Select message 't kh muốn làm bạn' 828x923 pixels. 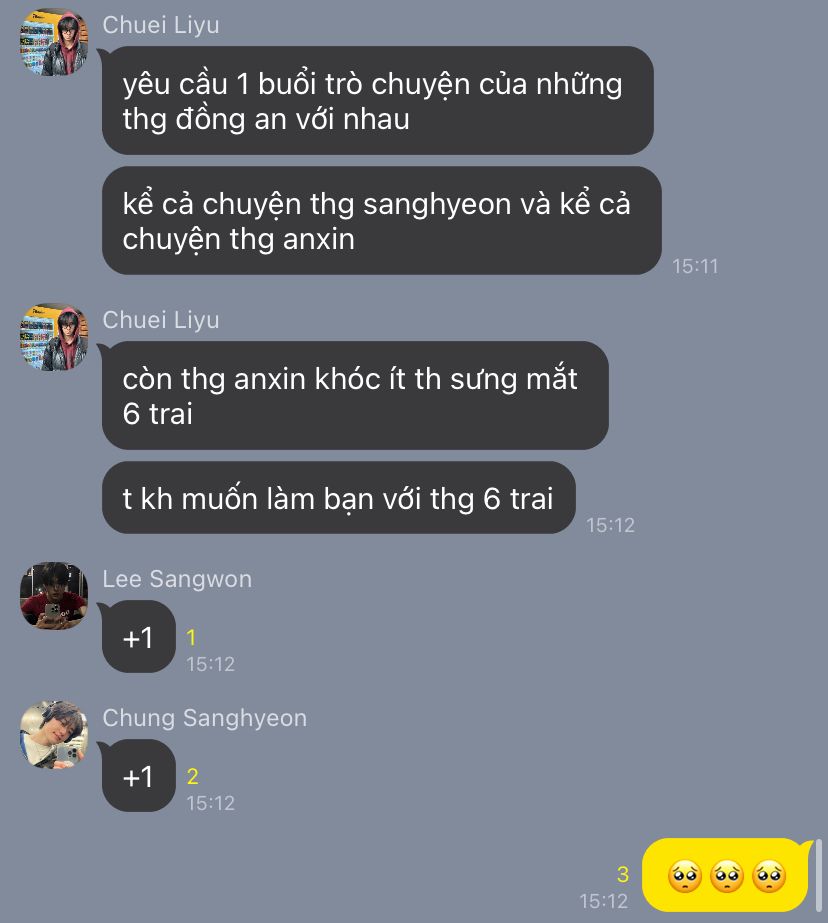pos(338,498)
